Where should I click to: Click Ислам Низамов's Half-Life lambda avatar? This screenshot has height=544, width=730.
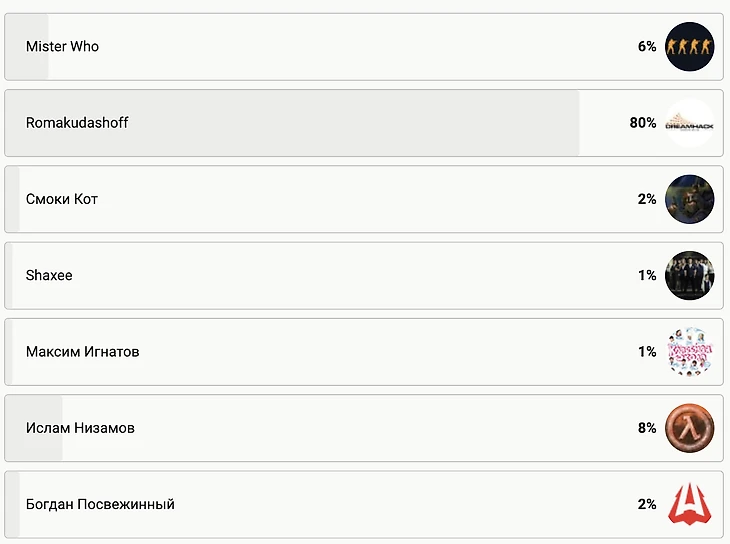(x=689, y=428)
